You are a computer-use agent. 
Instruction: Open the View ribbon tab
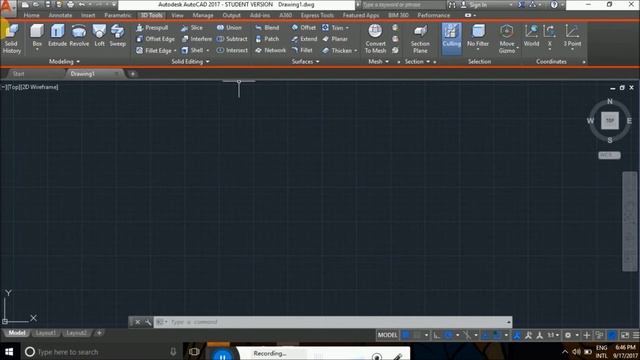[177, 16]
